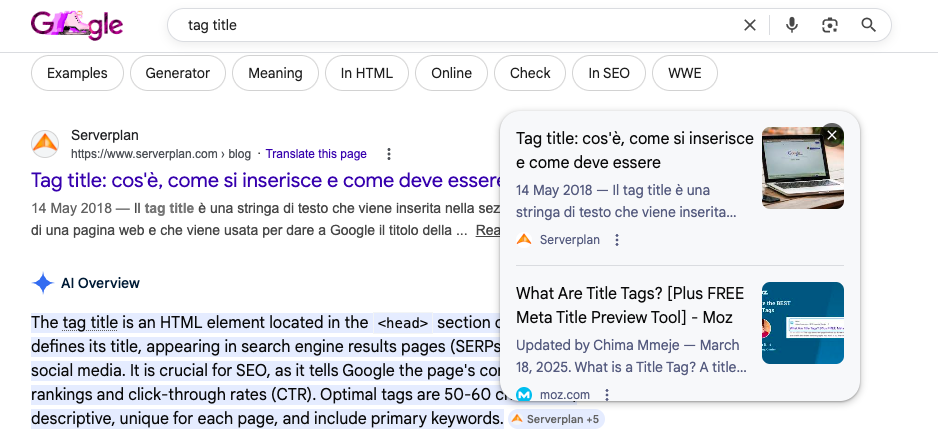Open Moz article thumbnail image
The height and width of the screenshot is (445, 938).
(803, 323)
